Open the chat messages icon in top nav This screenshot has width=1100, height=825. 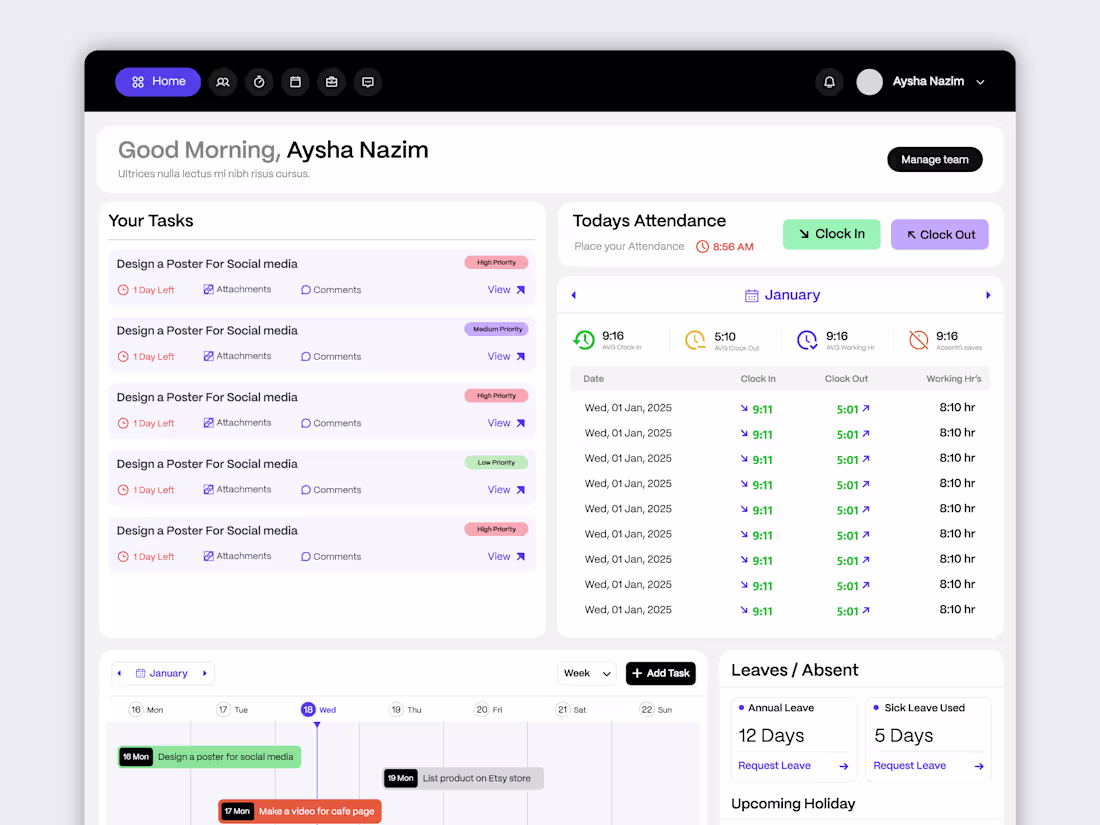tap(368, 82)
